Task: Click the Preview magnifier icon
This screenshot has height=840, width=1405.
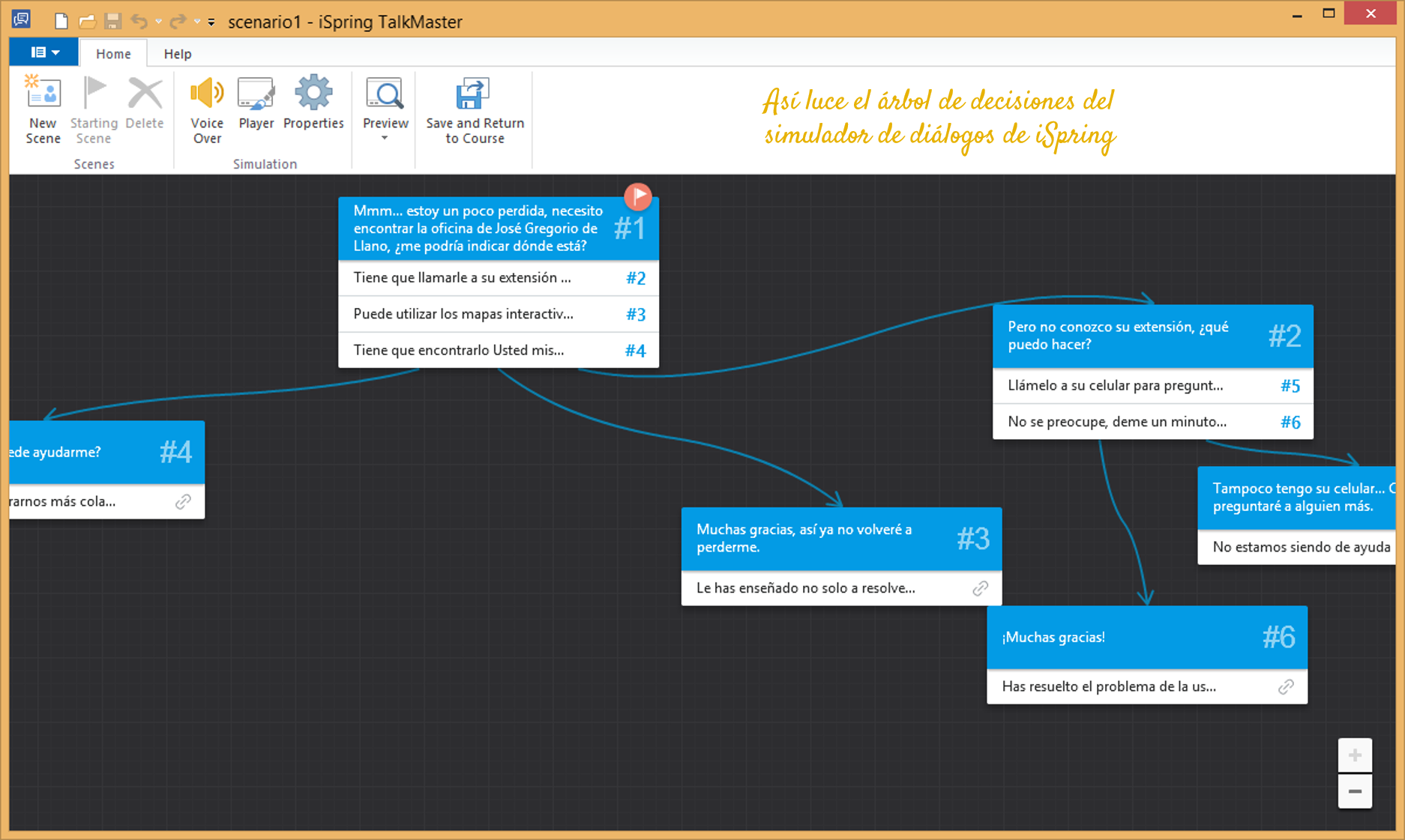Action: [x=385, y=94]
